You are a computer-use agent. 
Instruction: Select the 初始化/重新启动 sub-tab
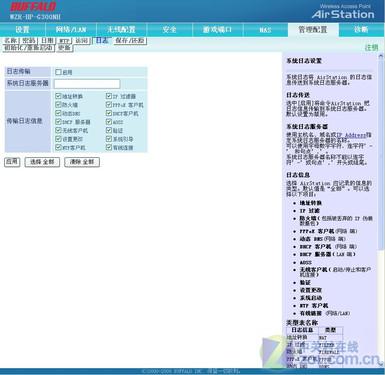(x=29, y=48)
